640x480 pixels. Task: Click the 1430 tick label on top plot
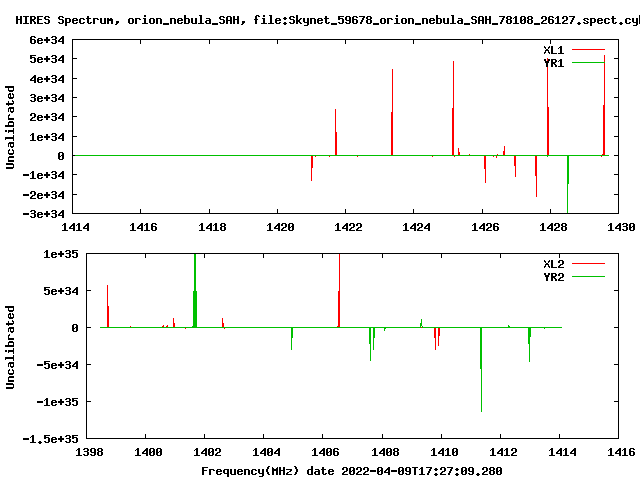tap(621, 227)
